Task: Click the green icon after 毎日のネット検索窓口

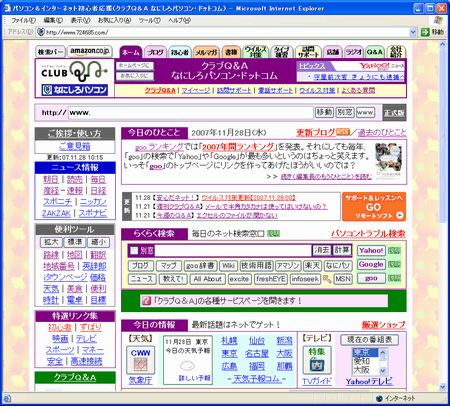Action: click(273, 234)
